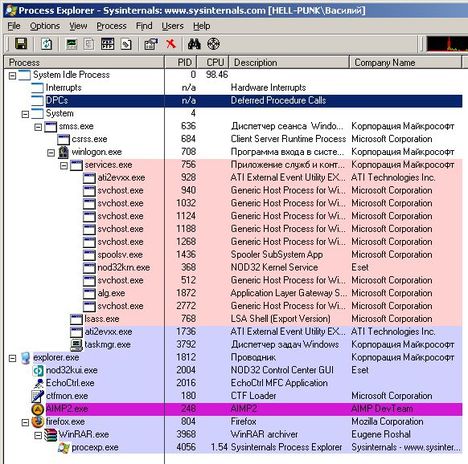This screenshot has width=468, height=464.
Task: Open the Options menu
Action: click(45, 26)
